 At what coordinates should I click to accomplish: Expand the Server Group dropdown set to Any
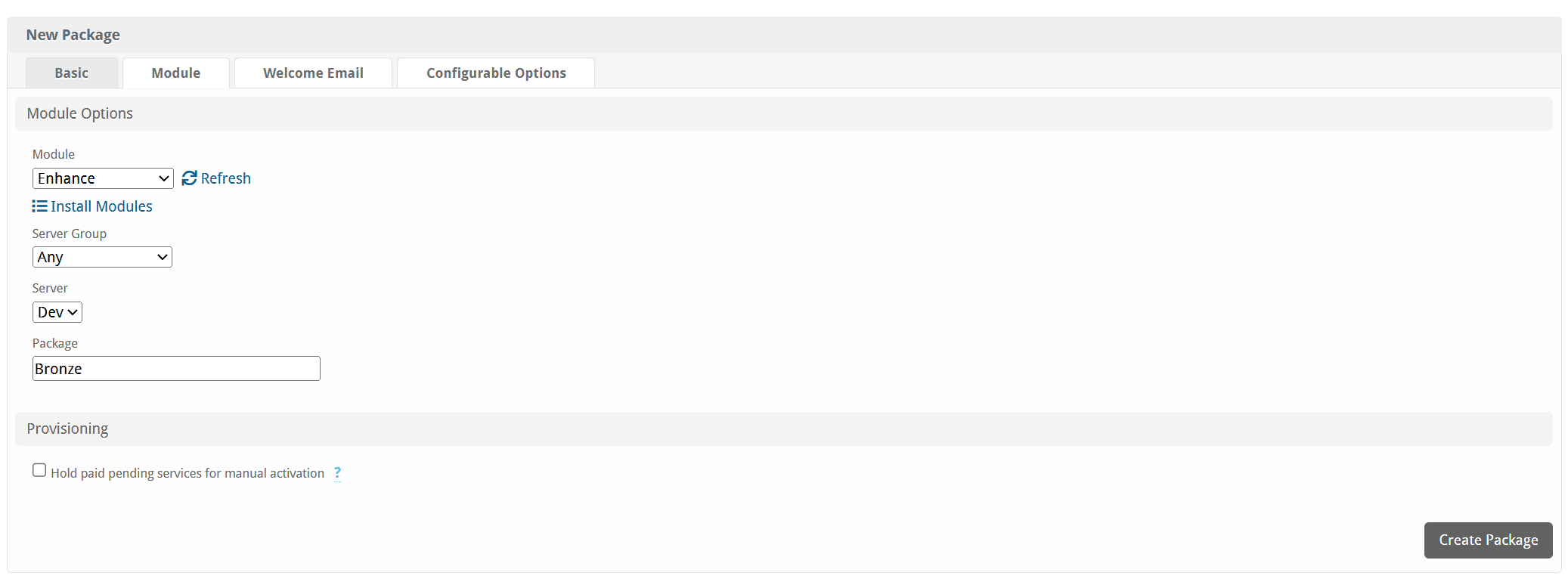pos(102,257)
